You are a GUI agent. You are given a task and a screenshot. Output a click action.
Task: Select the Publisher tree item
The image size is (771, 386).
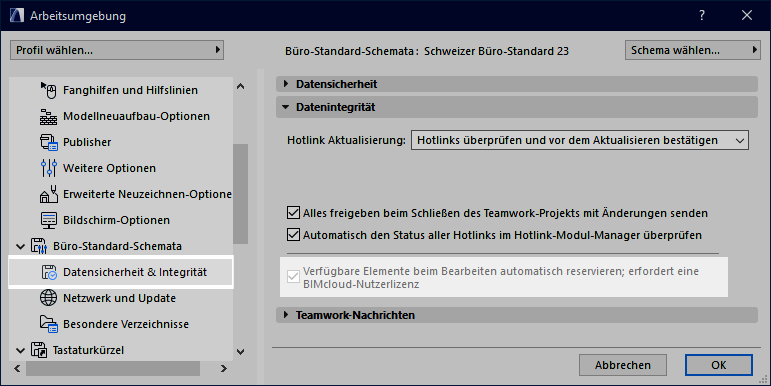pyautogui.click(x=87, y=142)
